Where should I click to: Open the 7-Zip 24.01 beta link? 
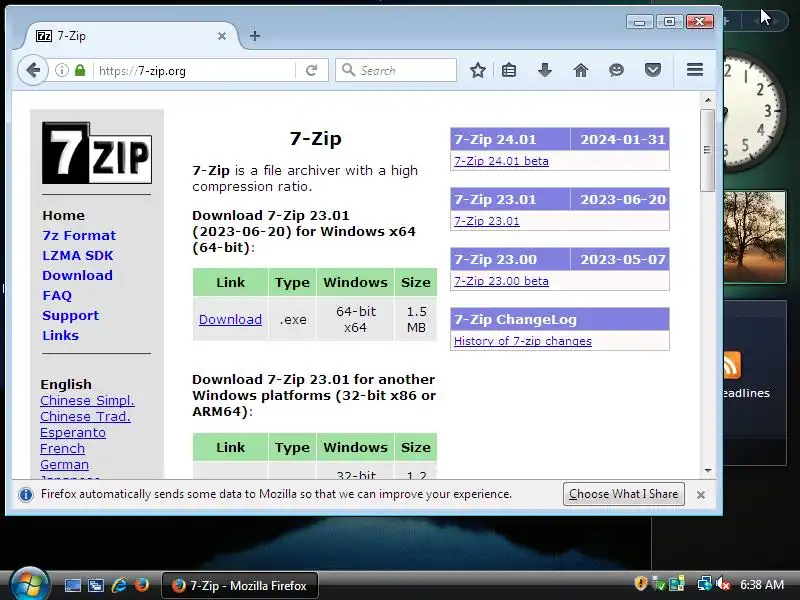pos(501,161)
